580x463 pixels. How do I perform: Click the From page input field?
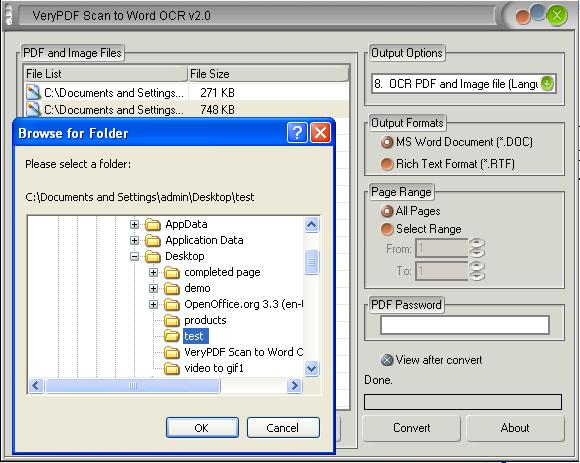(442, 248)
